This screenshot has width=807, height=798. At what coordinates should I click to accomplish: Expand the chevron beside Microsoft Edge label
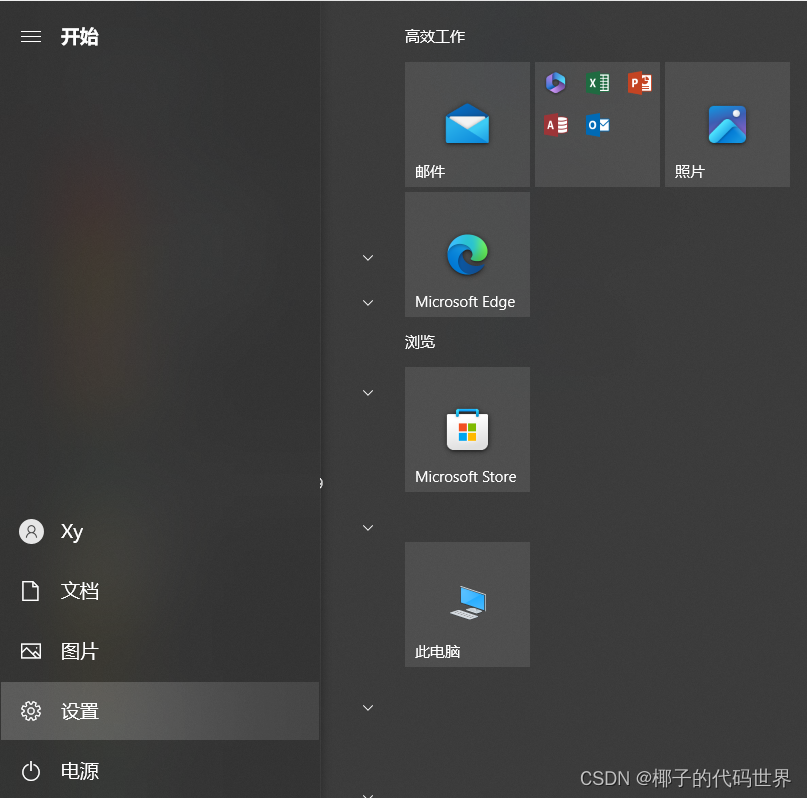[368, 303]
